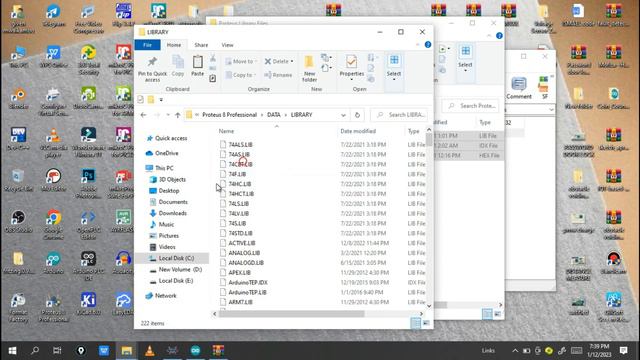
Task: Click the Comment icon in the rightmost window
Action: (519, 84)
